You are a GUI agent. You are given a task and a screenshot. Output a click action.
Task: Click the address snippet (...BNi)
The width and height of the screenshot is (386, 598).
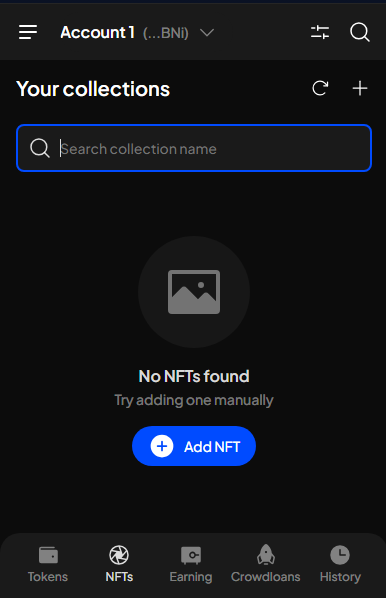(x=166, y=33)
